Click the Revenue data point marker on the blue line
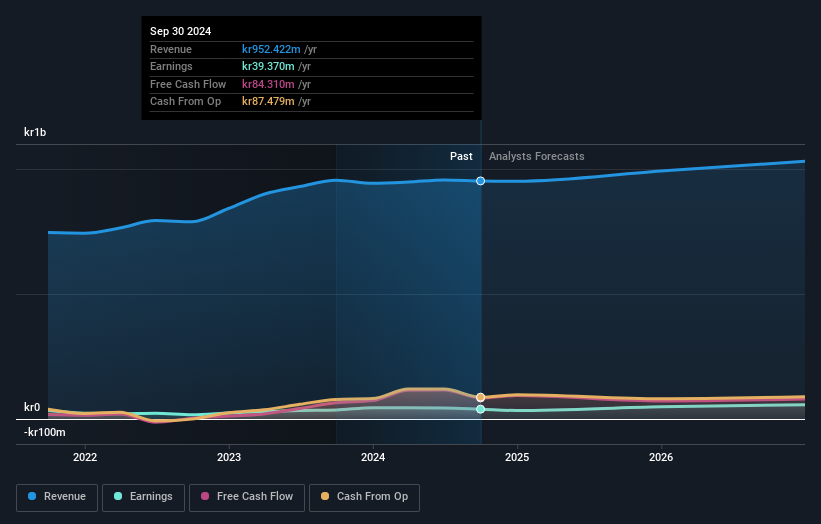Screen dimensions: 821x524 click(x=481, y=181)
